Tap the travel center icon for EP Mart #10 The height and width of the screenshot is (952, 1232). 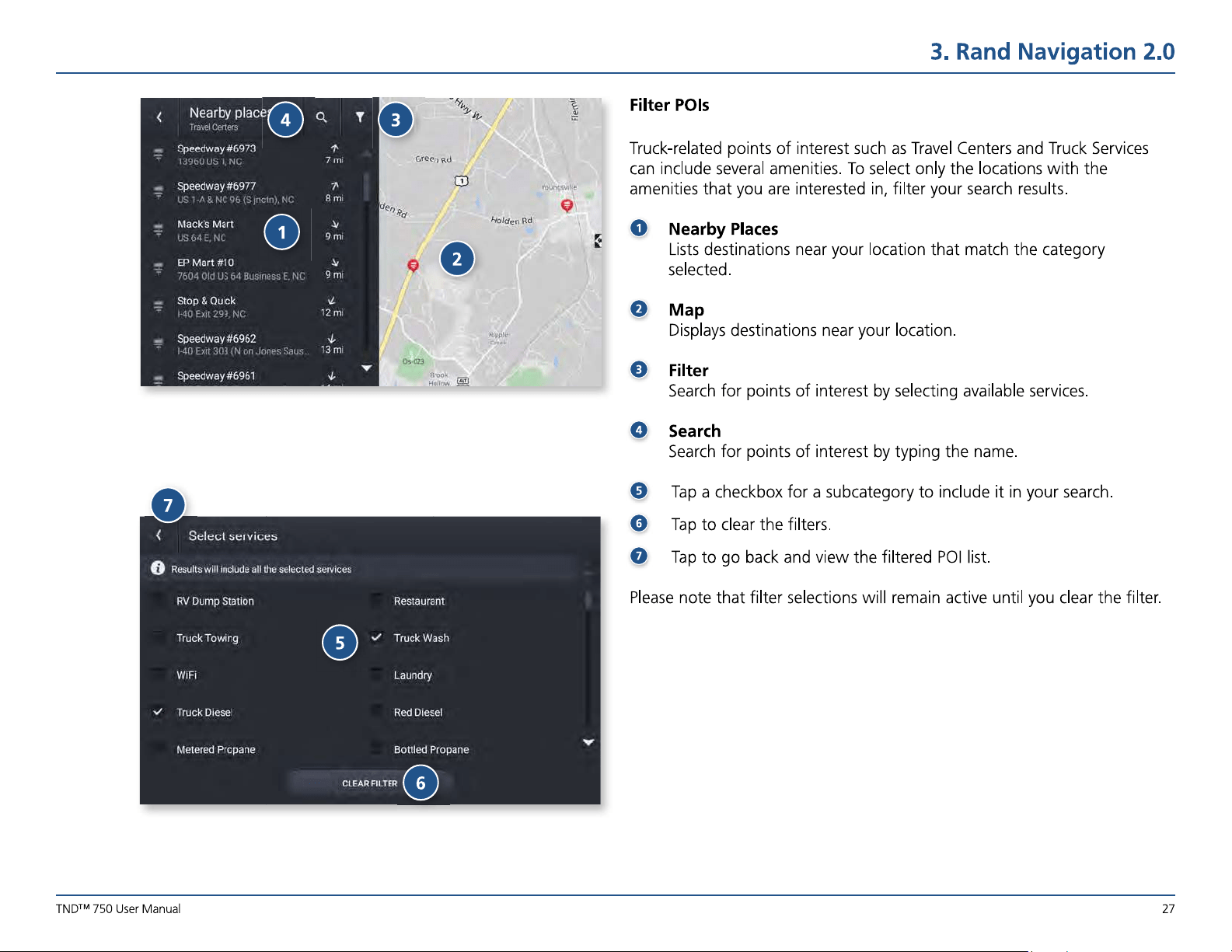[158, 268]
